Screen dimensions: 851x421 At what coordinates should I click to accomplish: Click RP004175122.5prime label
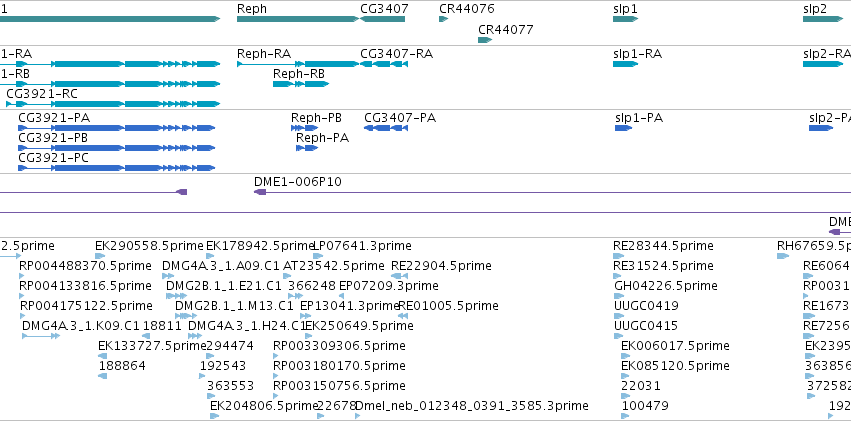(86, 305)
